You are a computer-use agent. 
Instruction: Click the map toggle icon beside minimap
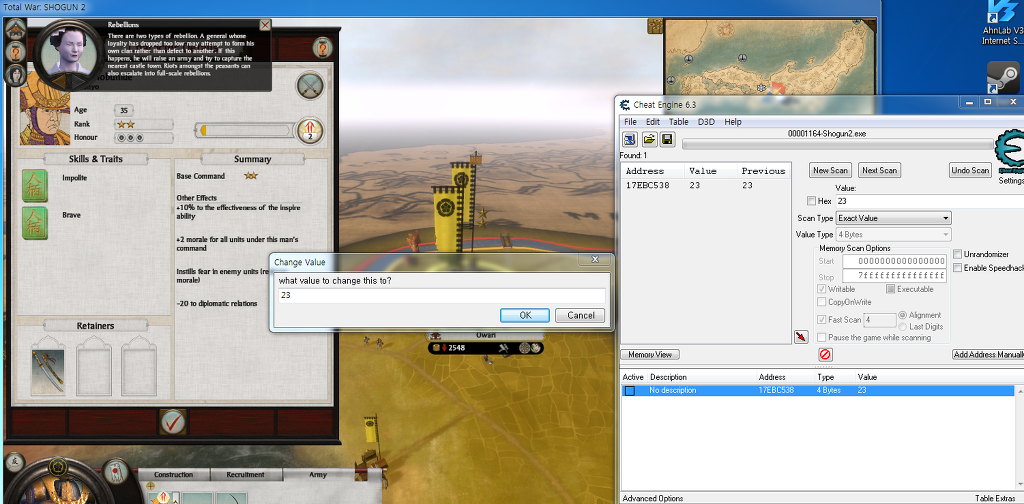tap(655, 26)
